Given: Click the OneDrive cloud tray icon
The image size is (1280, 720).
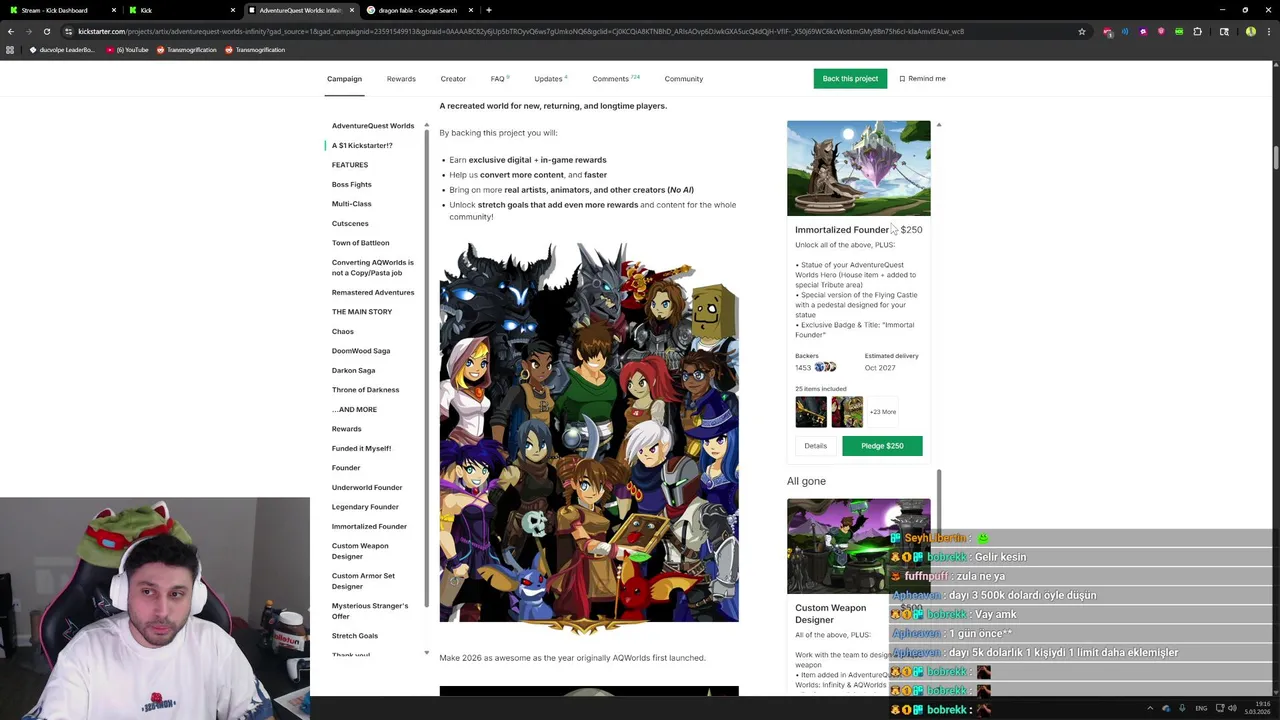Looking at the screenshot, I should coord(1166,708).
